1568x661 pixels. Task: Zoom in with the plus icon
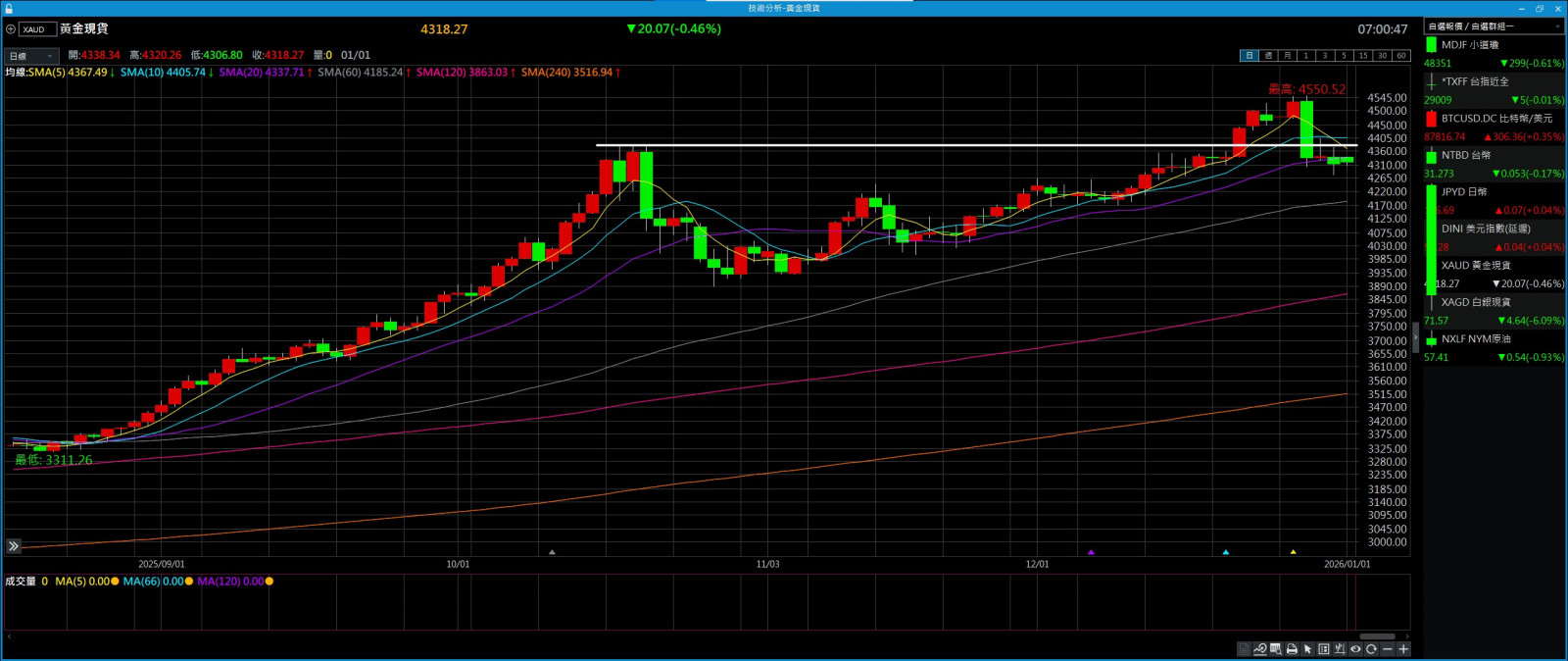click(x=1403, y=649)
